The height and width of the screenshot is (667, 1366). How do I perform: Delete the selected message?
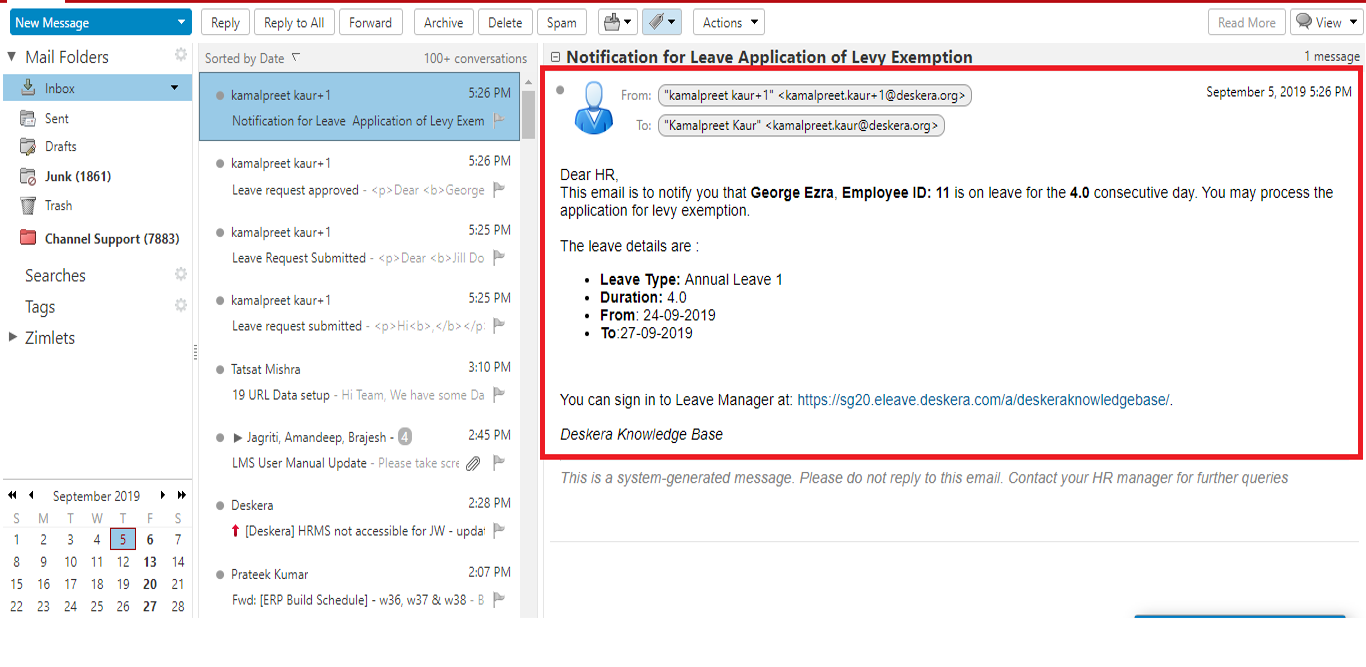click(x=505, y=22)
